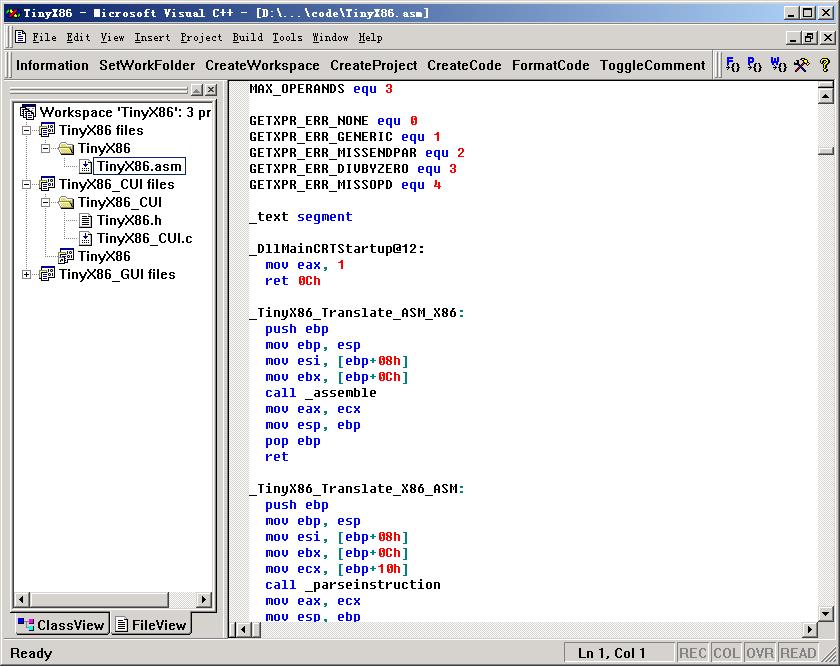Click the 'Ln 1, Col 1' status bar field

[x=619, y=653]
